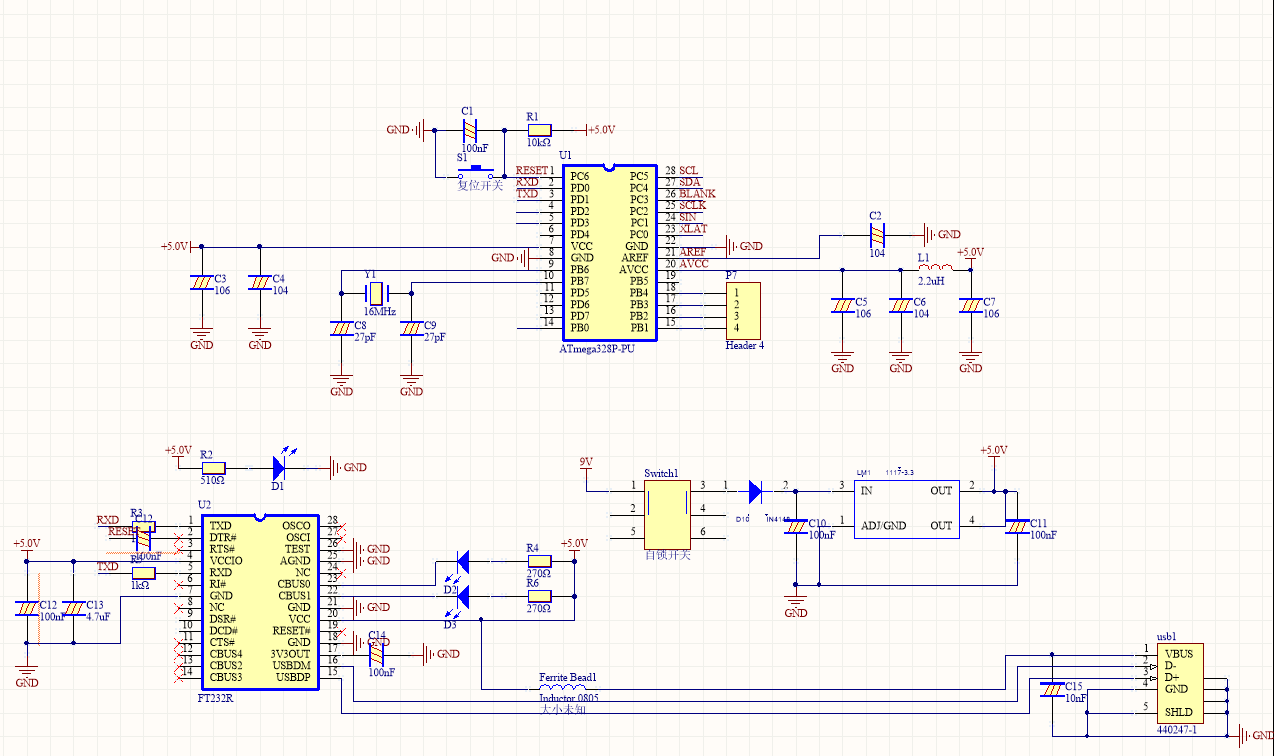Click the reset pushbutton S1
This screenshot has width=1274, height=756.
477,171
